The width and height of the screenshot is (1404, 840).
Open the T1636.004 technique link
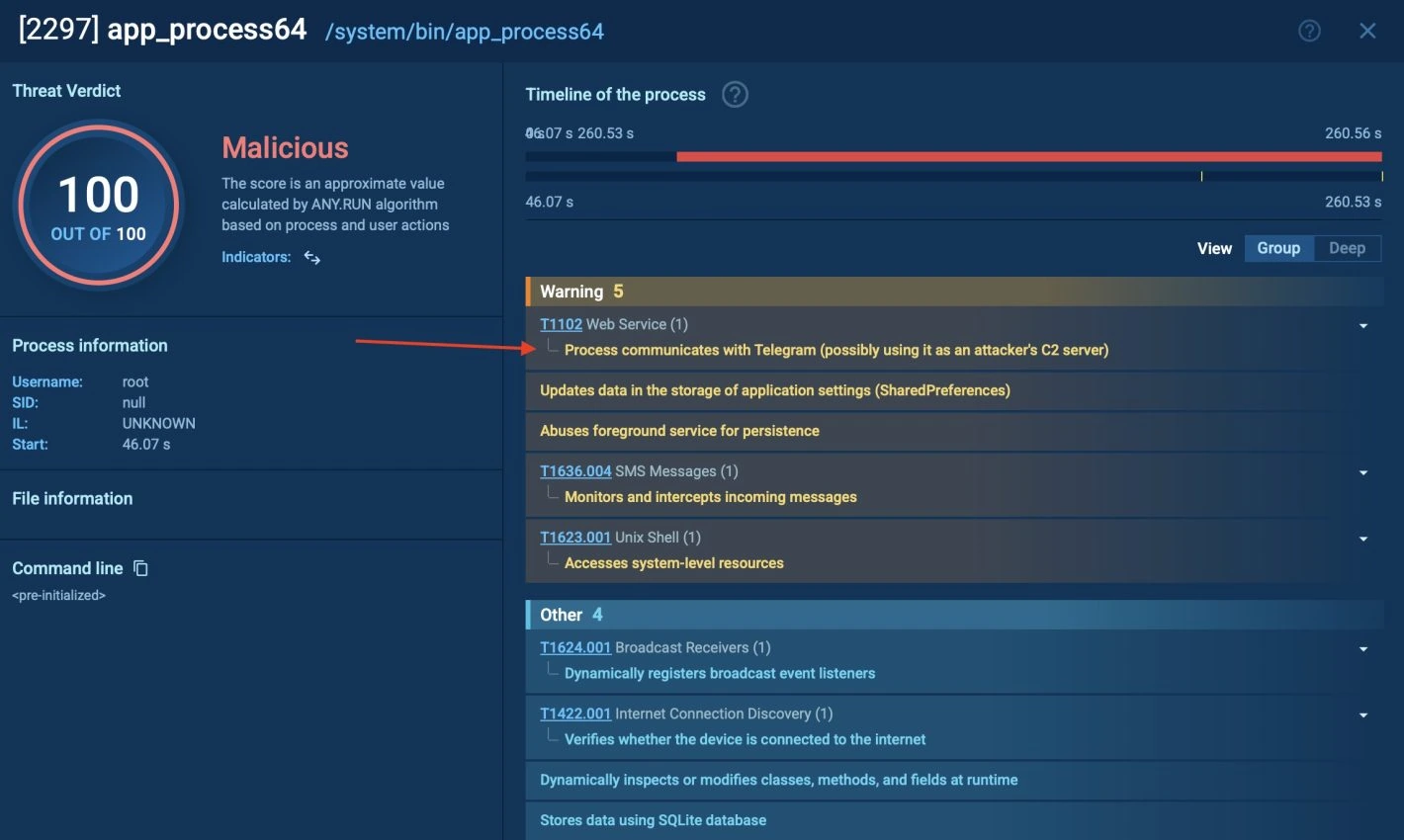tap(575, 471)
